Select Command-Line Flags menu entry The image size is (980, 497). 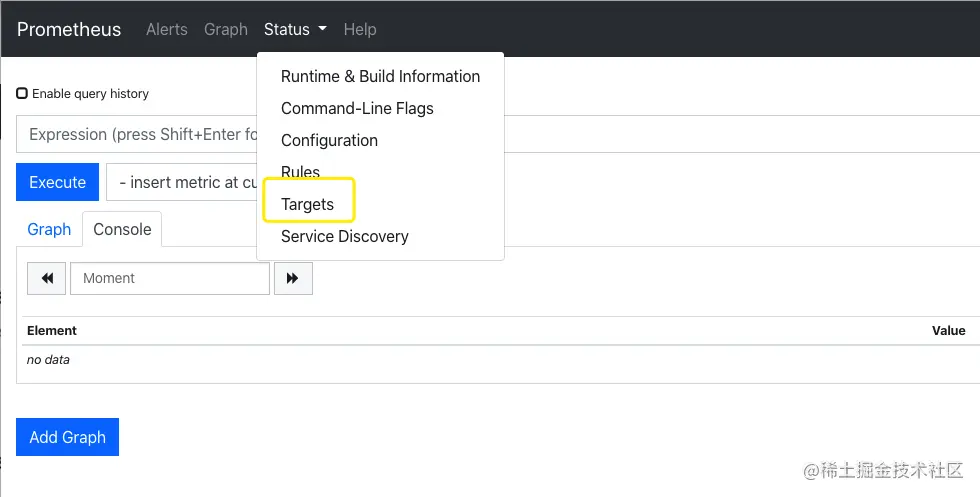coord(357,108)
